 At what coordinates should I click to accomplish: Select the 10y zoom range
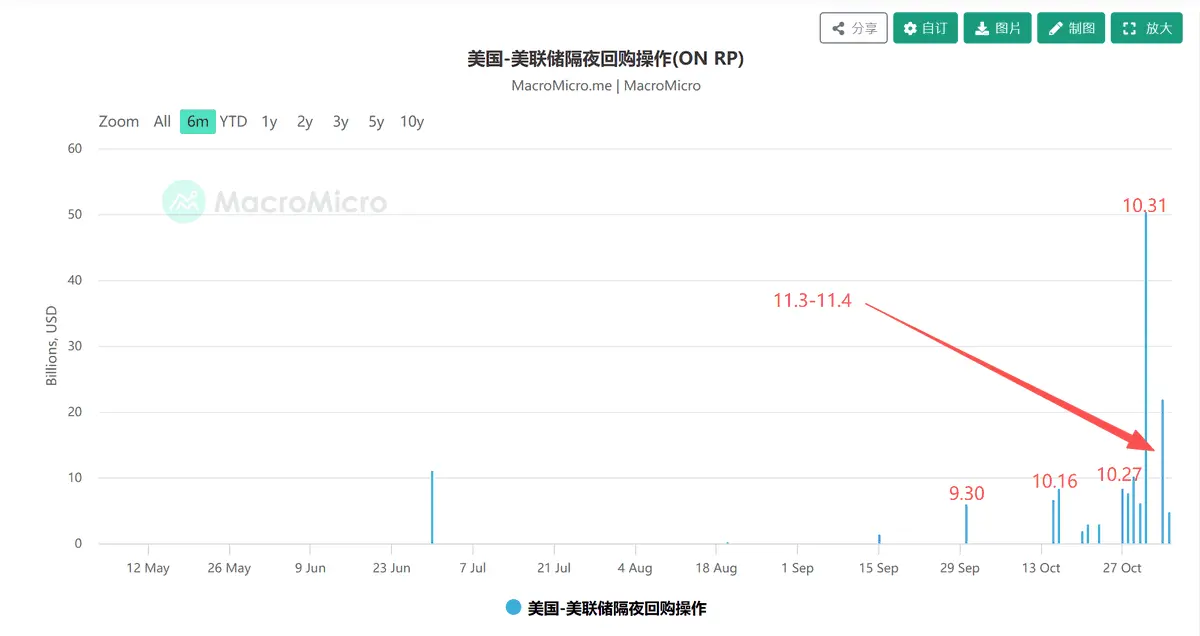coord(412,121)
